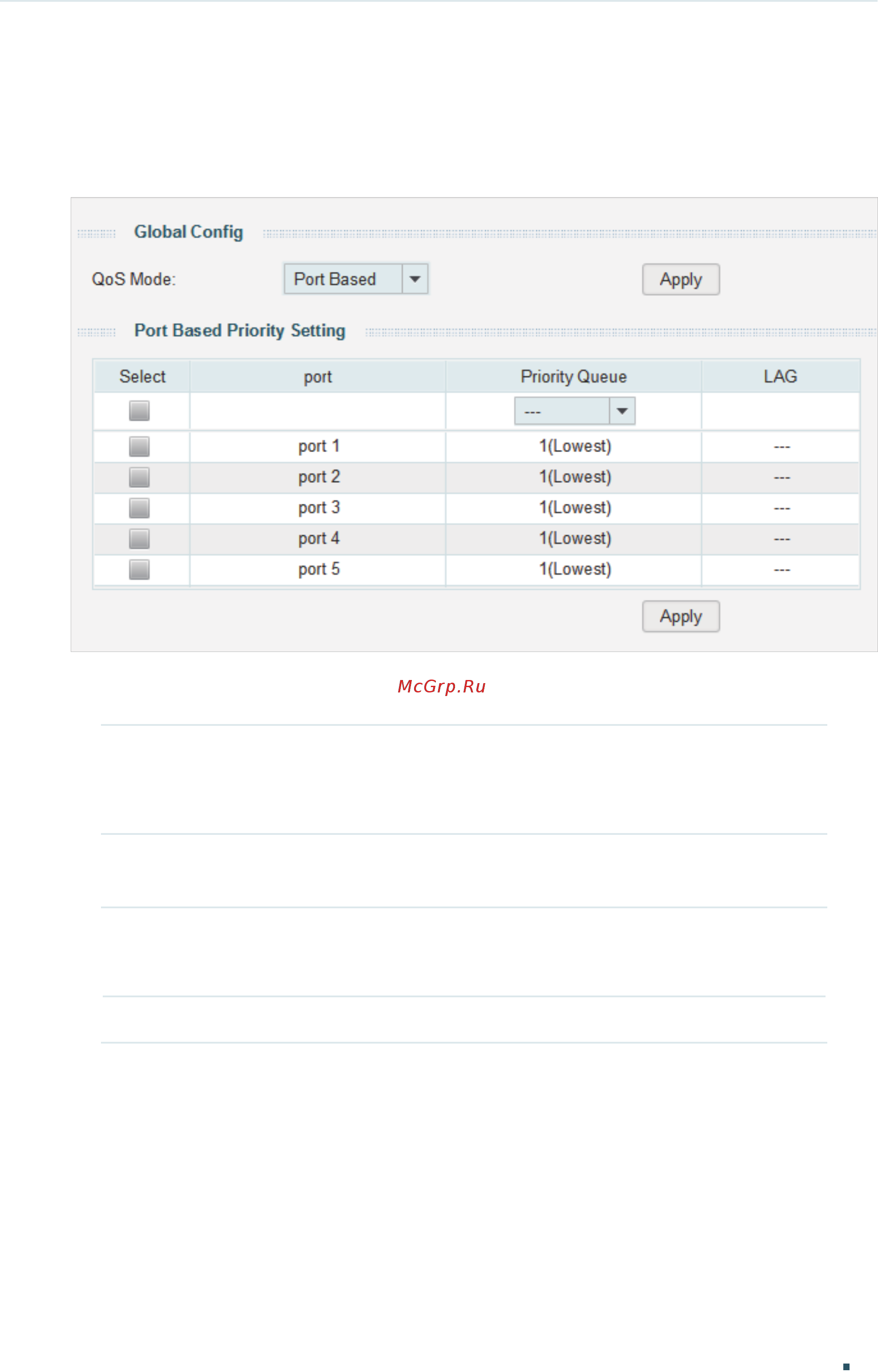Tick the checkbox for port 3
878x1372 pixels.
point(139,508)
